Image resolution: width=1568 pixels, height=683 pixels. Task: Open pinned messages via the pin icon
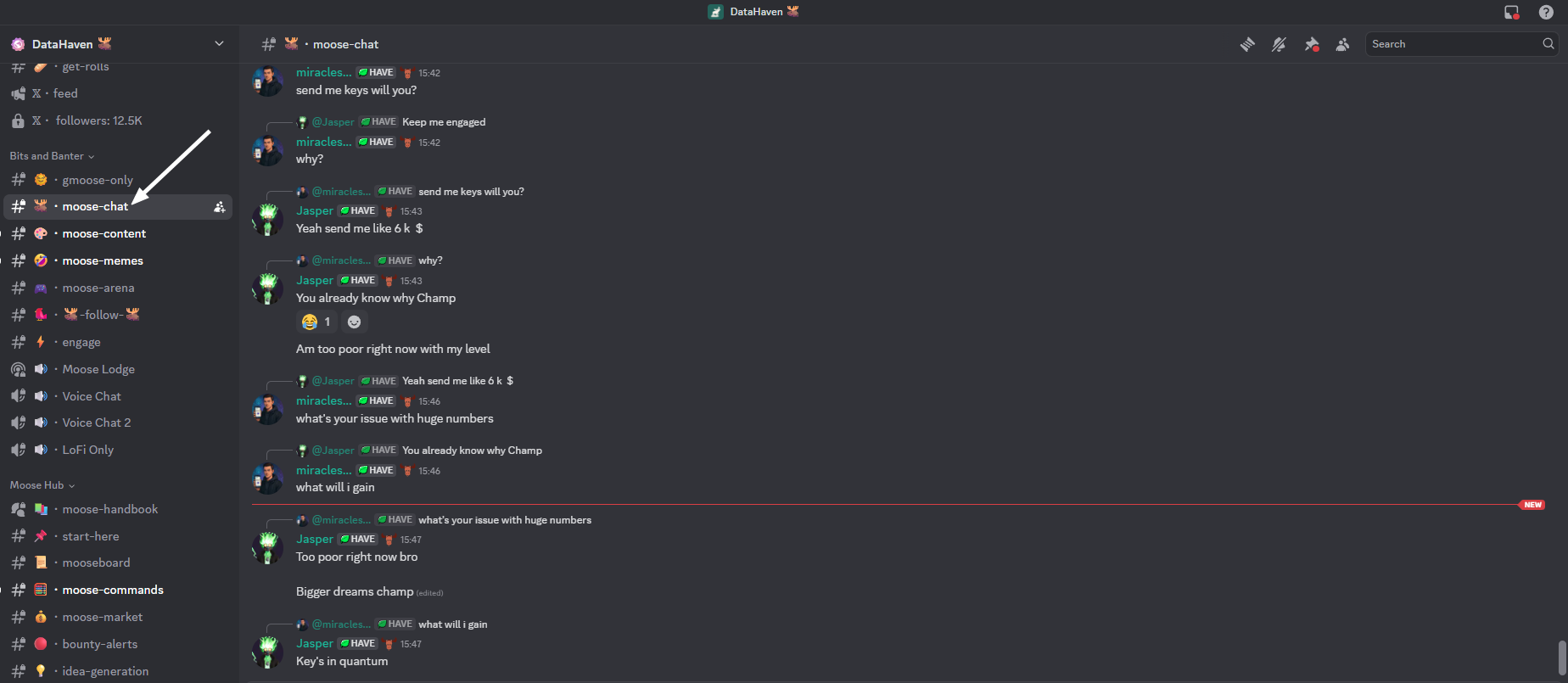point(1311,44)
